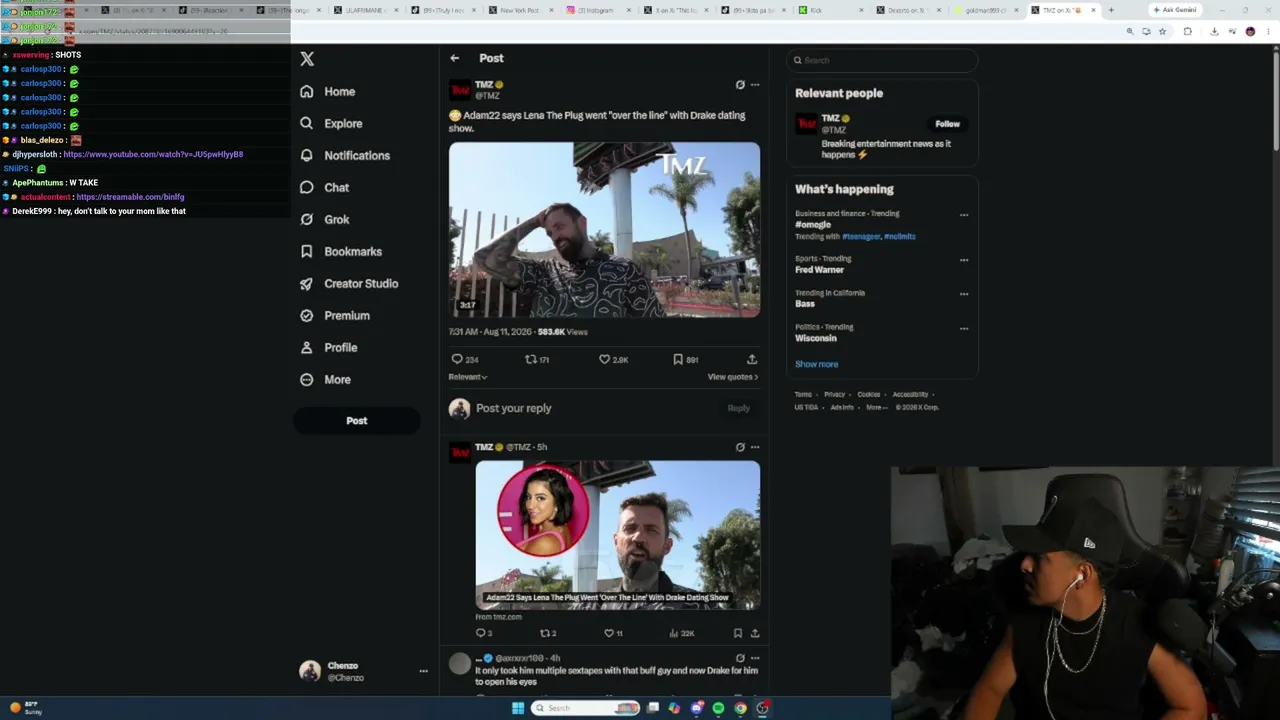Viewport: 1280px width, 720px height.
Task: Open the streamable.com link in chat
Action: (130, 197)
